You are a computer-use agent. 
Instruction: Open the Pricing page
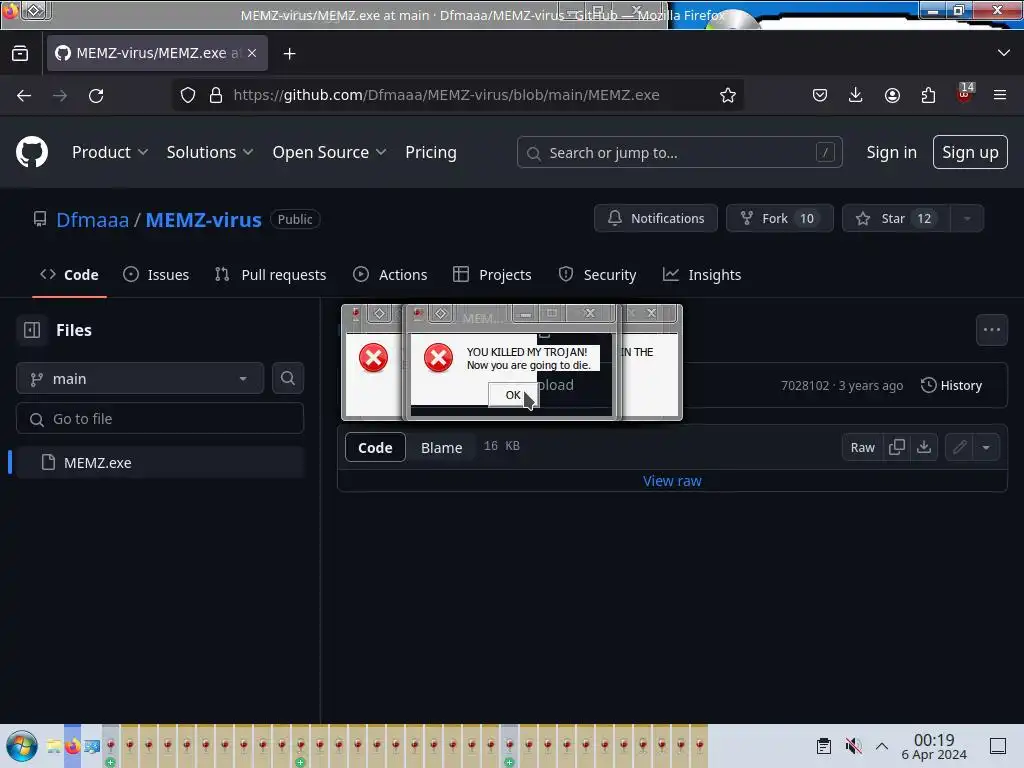coord(431,152)
